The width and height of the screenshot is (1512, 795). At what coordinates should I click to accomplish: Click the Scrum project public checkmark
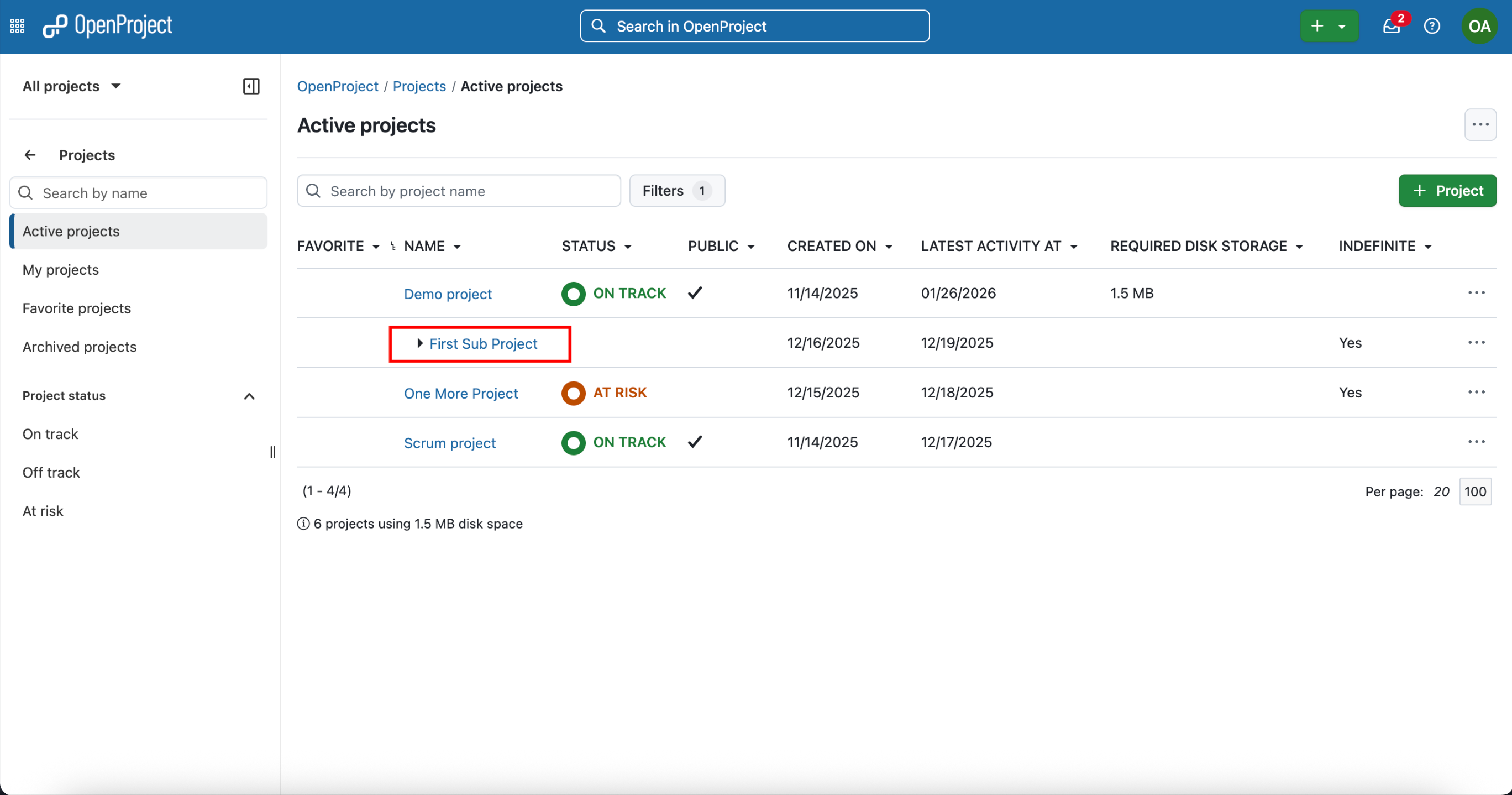[695, 442]
